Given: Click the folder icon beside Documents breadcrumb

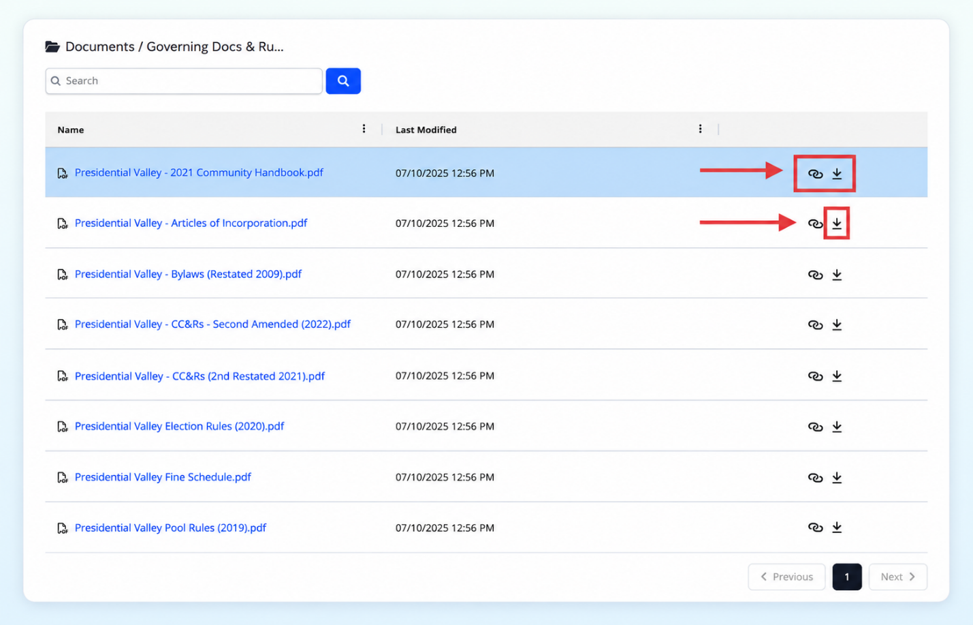Looking at the screenshot, I should (52, 47).
